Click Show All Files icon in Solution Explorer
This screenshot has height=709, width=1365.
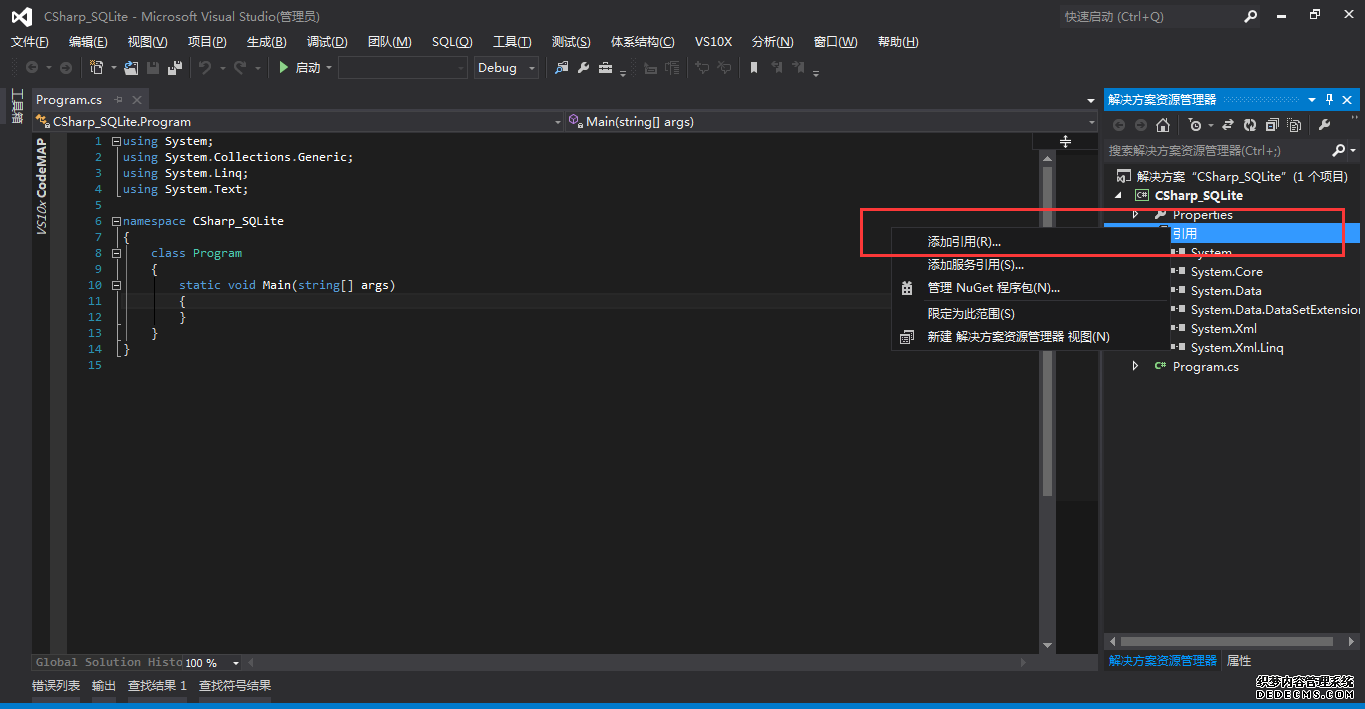tap(1294, 125)
